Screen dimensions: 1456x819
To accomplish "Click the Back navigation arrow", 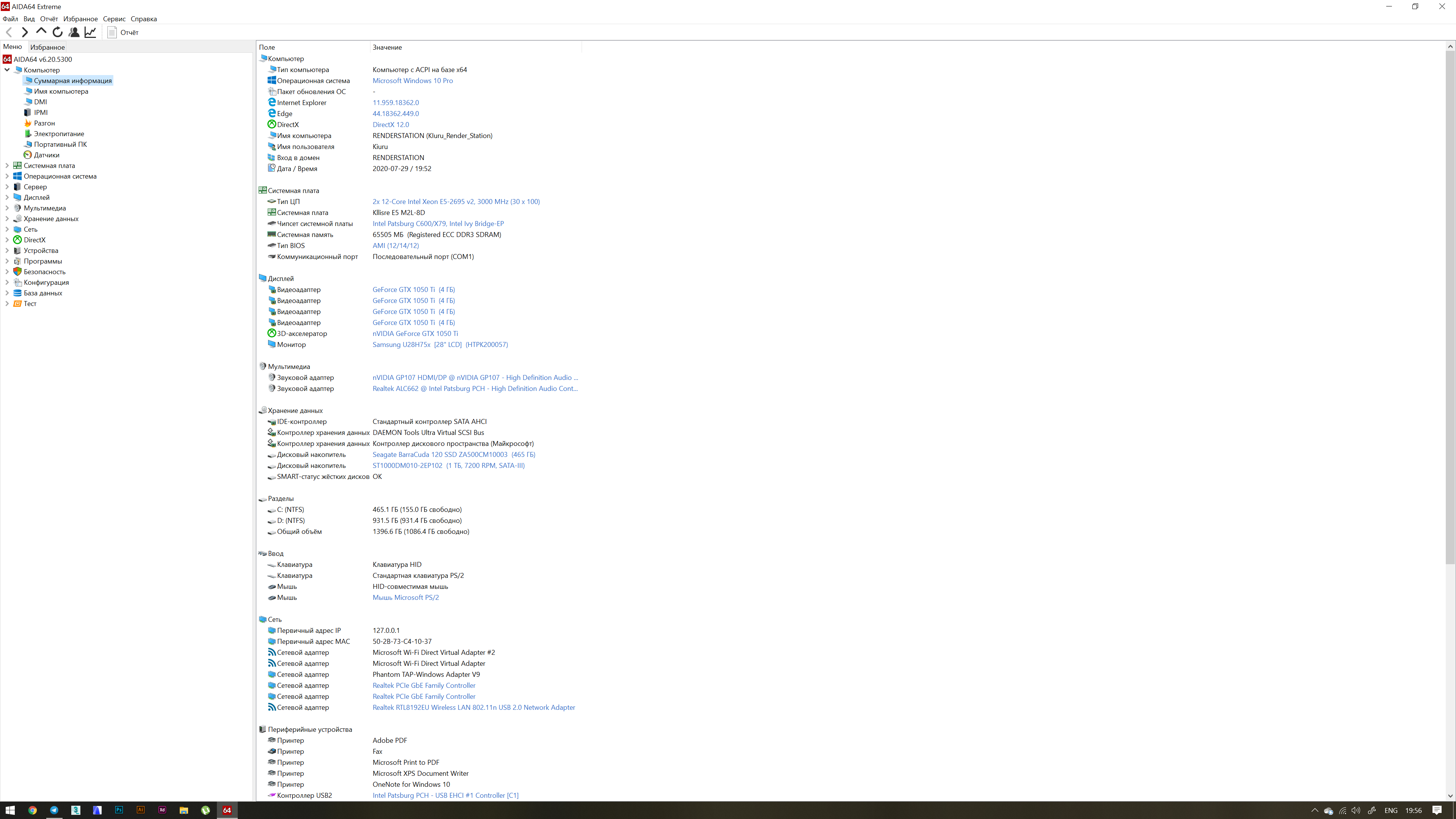I will pyautogui.click(x=9, y=32).
